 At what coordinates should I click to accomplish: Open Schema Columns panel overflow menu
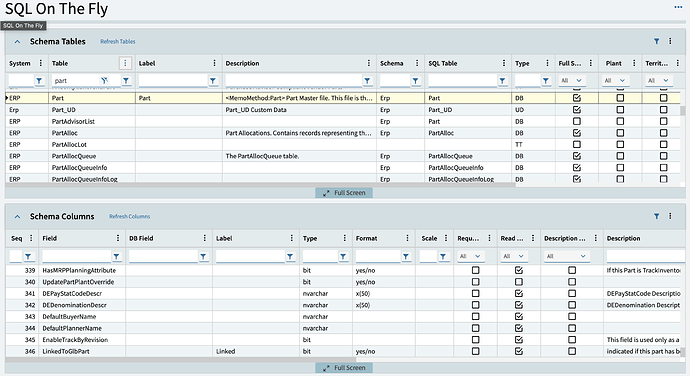(670, 216)
